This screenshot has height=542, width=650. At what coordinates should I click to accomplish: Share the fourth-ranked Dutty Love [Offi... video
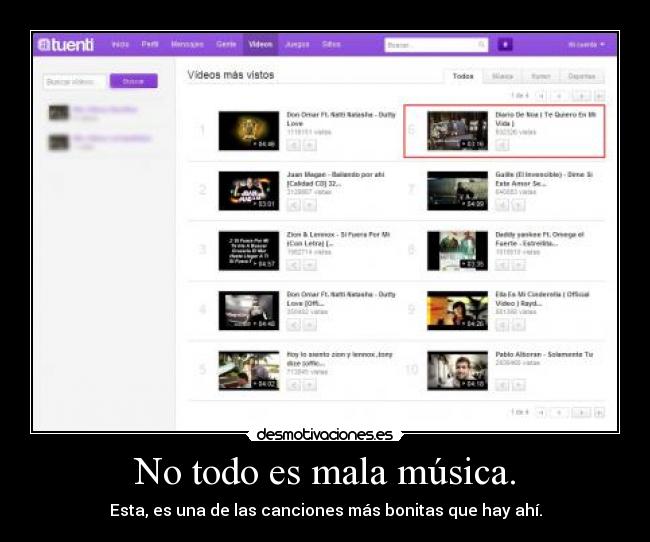pos(293,325)
